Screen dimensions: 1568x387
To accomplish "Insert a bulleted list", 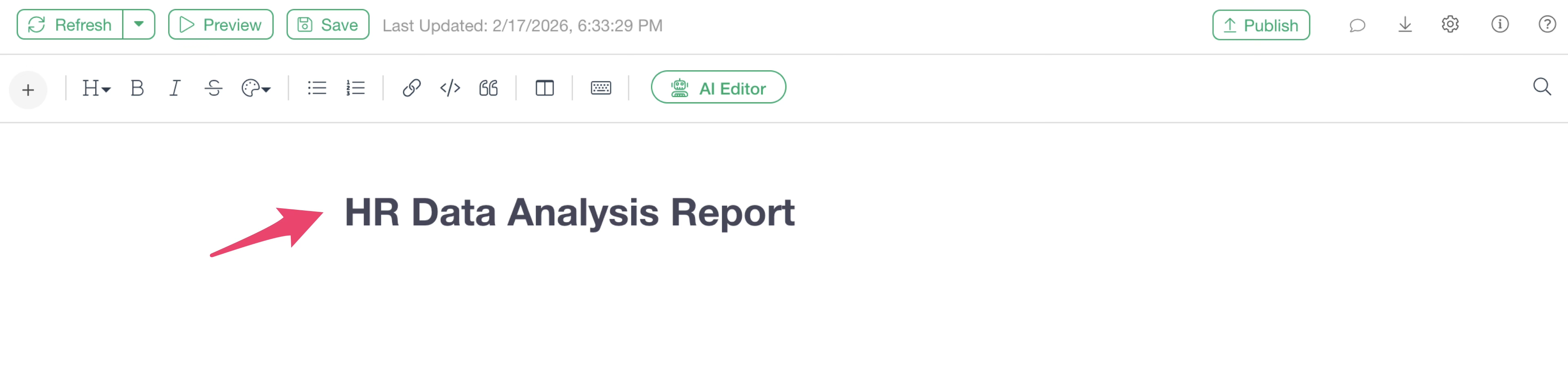I will (x=316, y=88).
